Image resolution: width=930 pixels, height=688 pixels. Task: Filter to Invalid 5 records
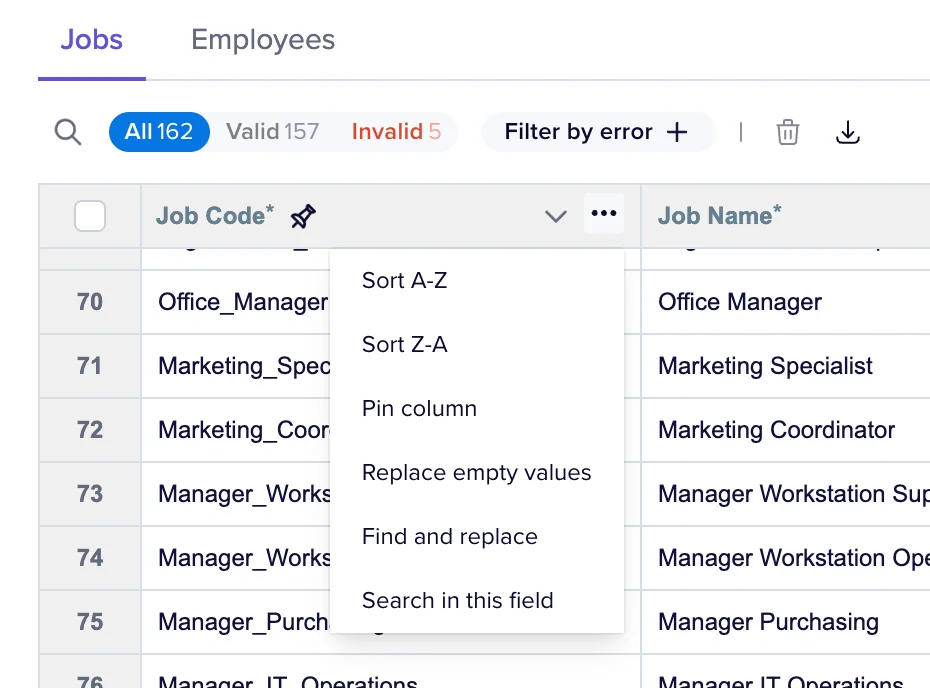[x=396, y=132]
